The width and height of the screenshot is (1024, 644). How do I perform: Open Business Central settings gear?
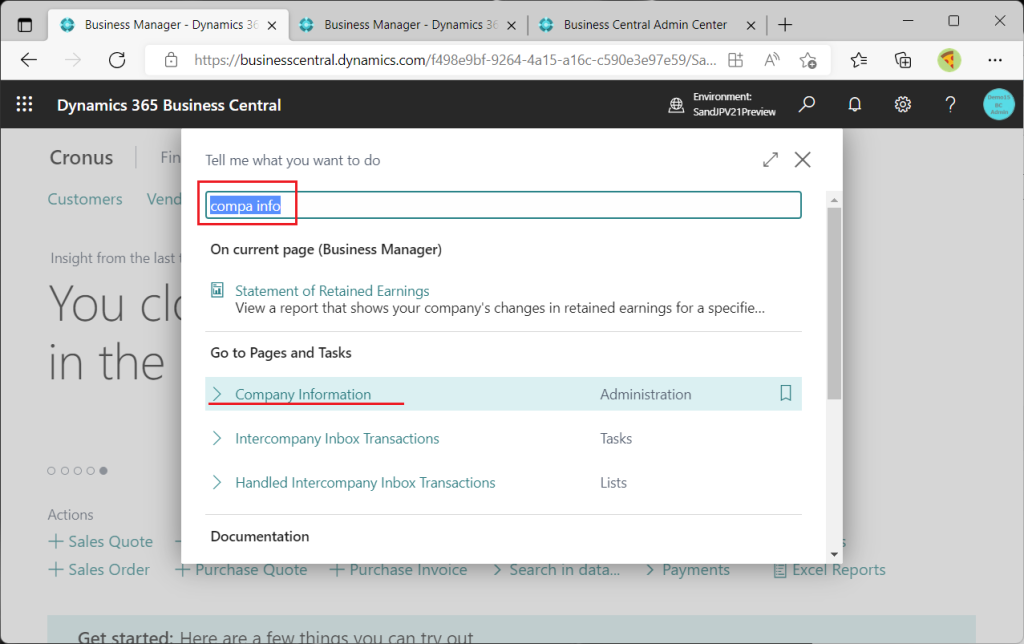[903, 105]
